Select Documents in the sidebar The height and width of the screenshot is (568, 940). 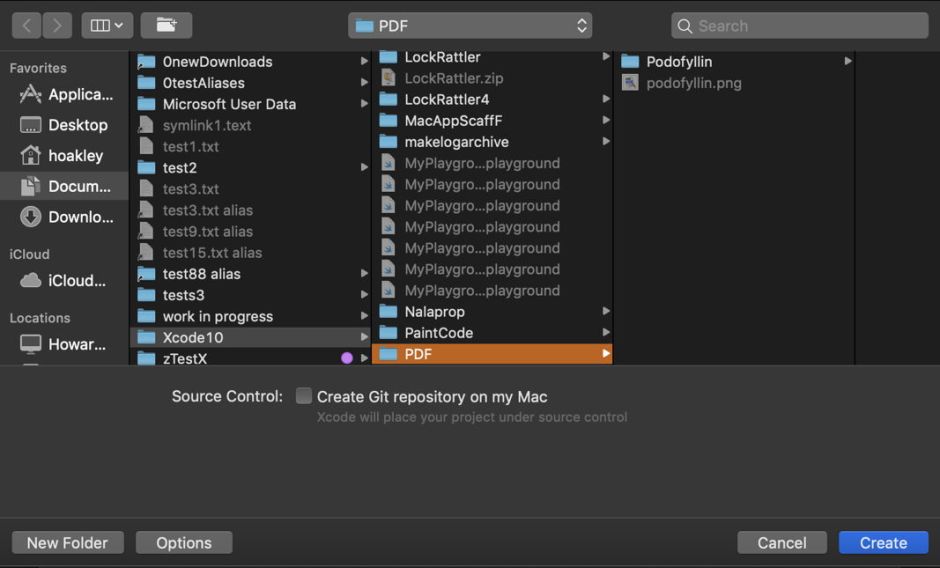click(65, 186)
